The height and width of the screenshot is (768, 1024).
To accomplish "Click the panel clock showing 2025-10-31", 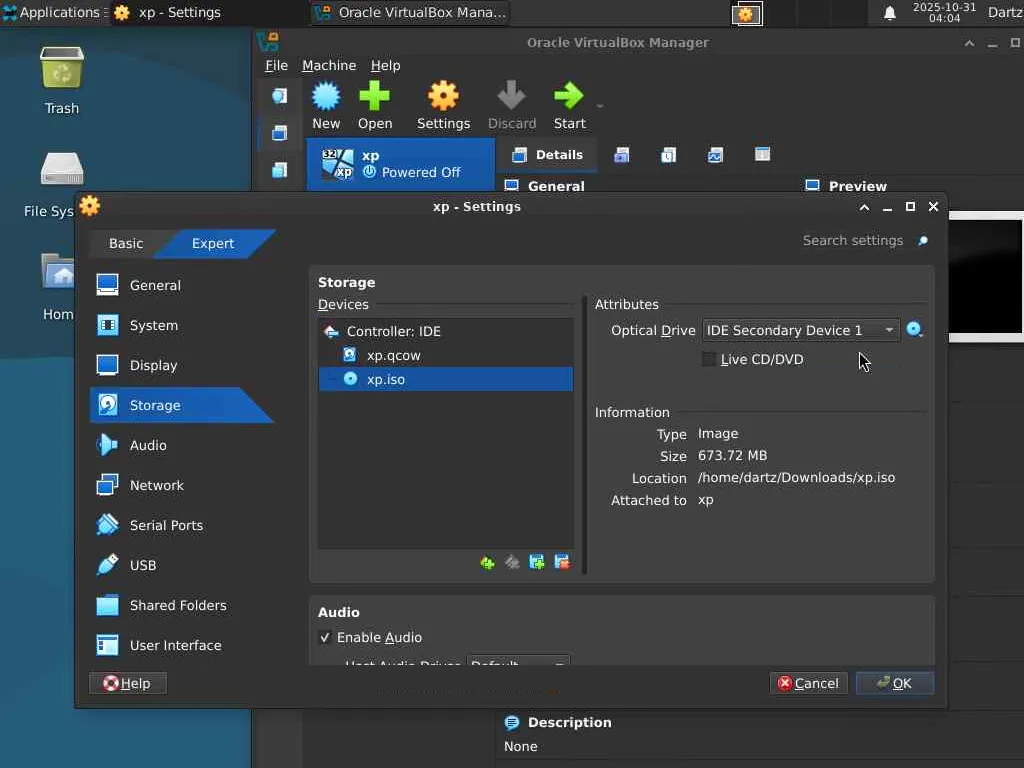I will click(944, 12).
